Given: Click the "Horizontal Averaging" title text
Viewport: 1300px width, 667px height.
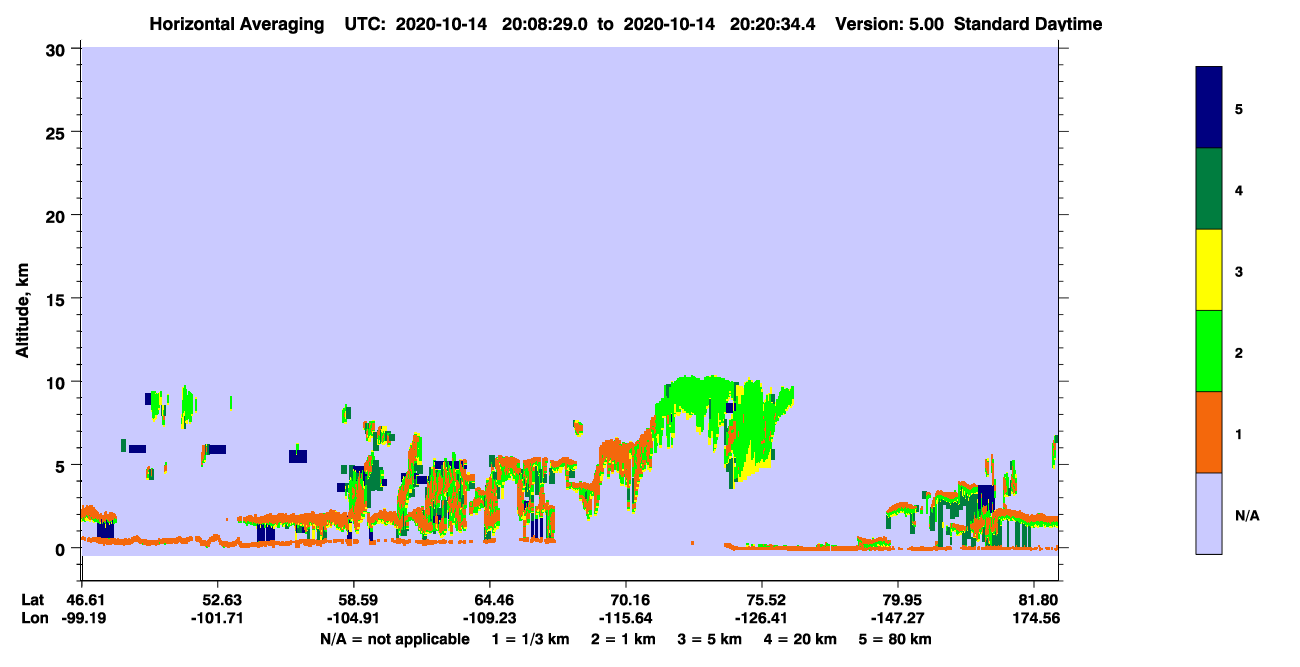Looking at the screenshot, I should pos(237,24).
